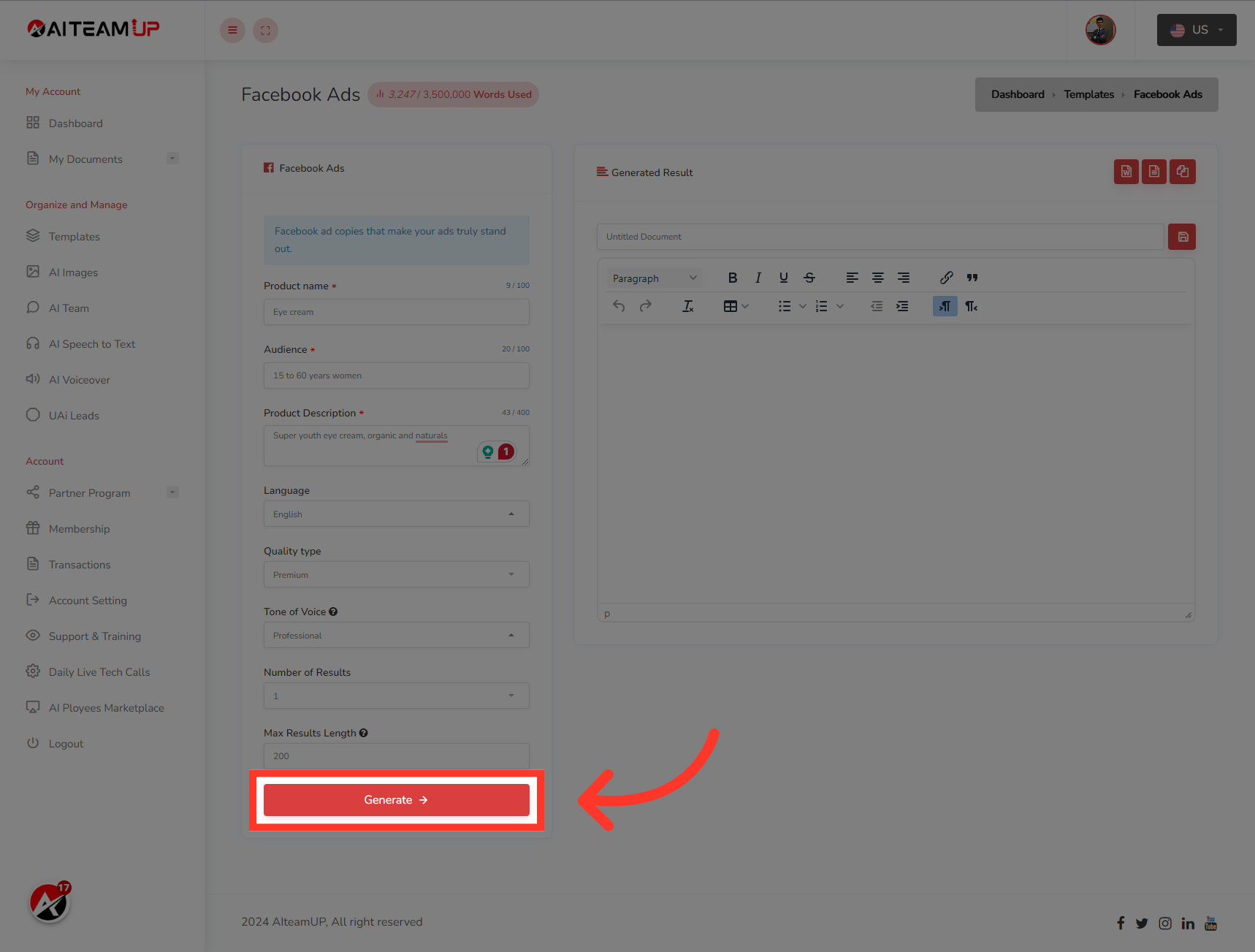Expand the Partner Program submenu arrow
This screenshot has height=952, width=1255.
tap(172, 492)
